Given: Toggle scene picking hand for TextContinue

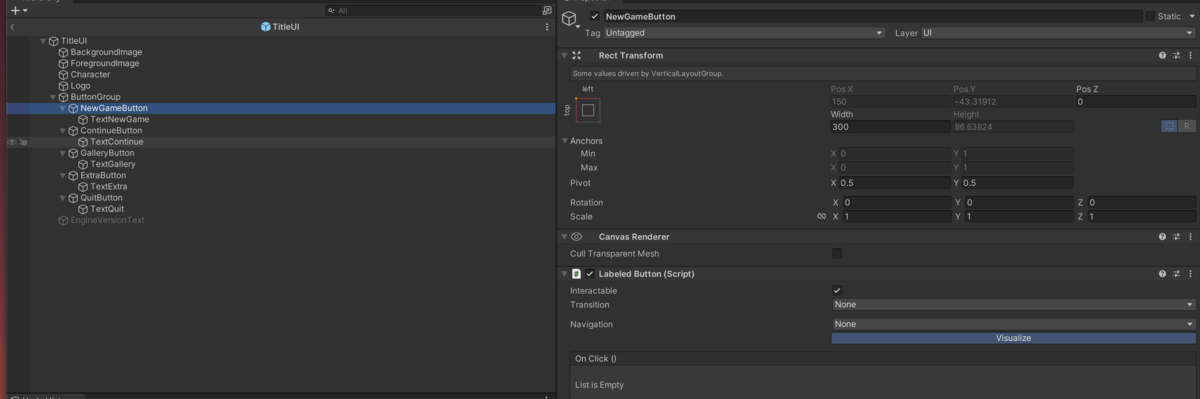Looking at the screenshot, I should coord(23,142).
